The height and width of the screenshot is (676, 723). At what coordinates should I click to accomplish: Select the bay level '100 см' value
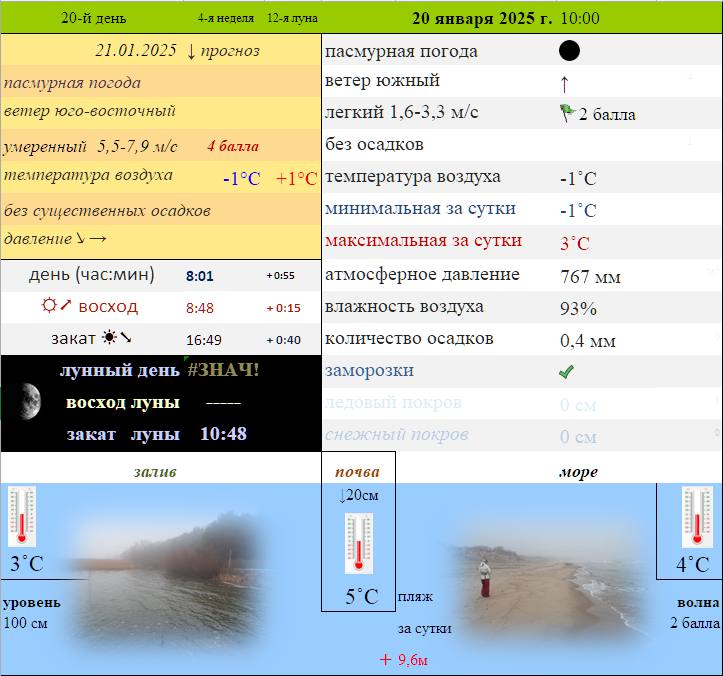click(25, 623)
